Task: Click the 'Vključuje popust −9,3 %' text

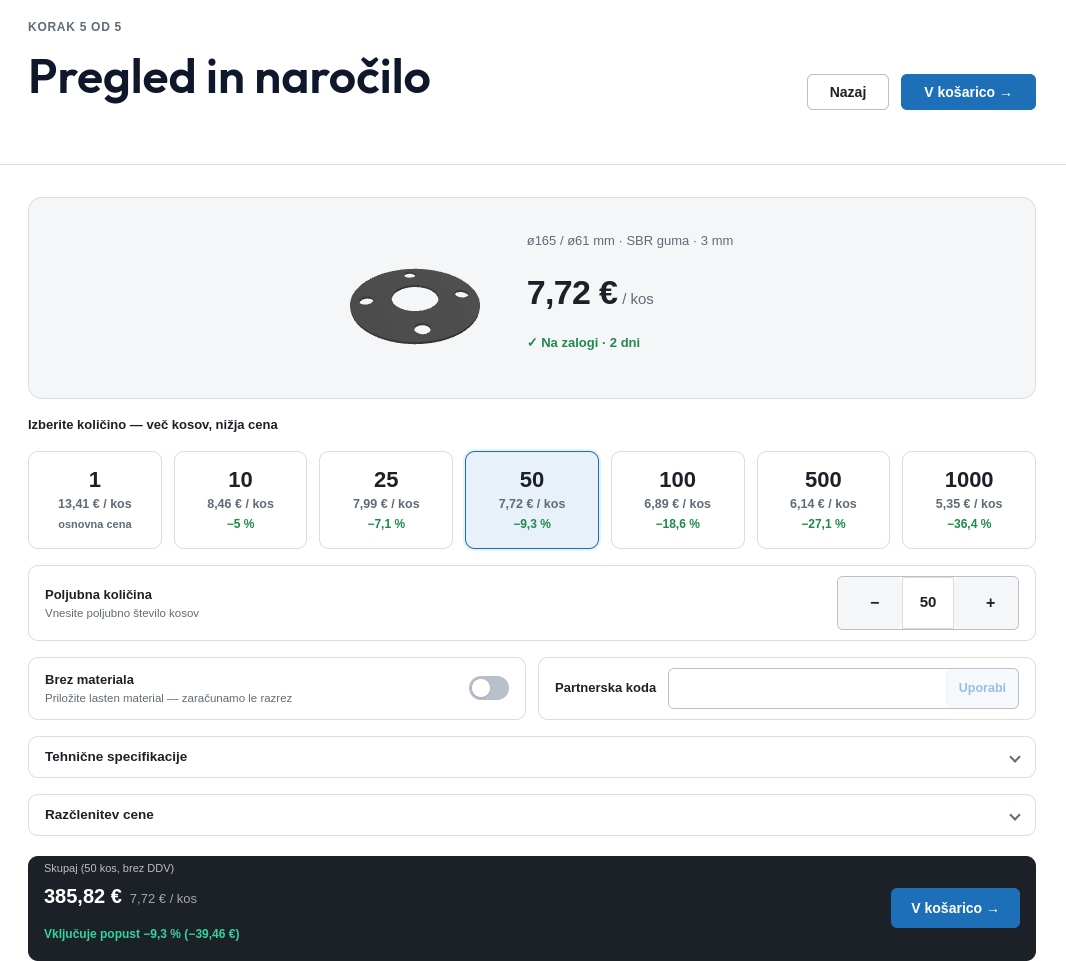Action: 141,934
